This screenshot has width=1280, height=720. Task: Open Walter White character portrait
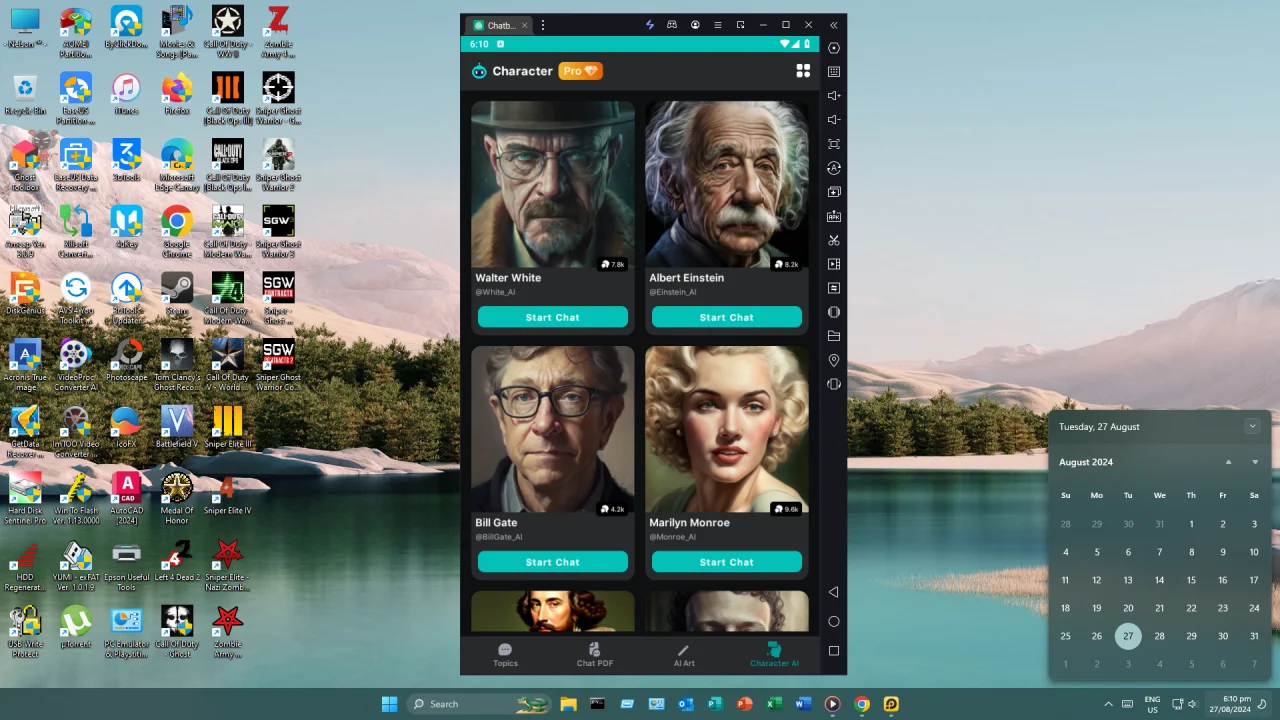pos(553,184)
